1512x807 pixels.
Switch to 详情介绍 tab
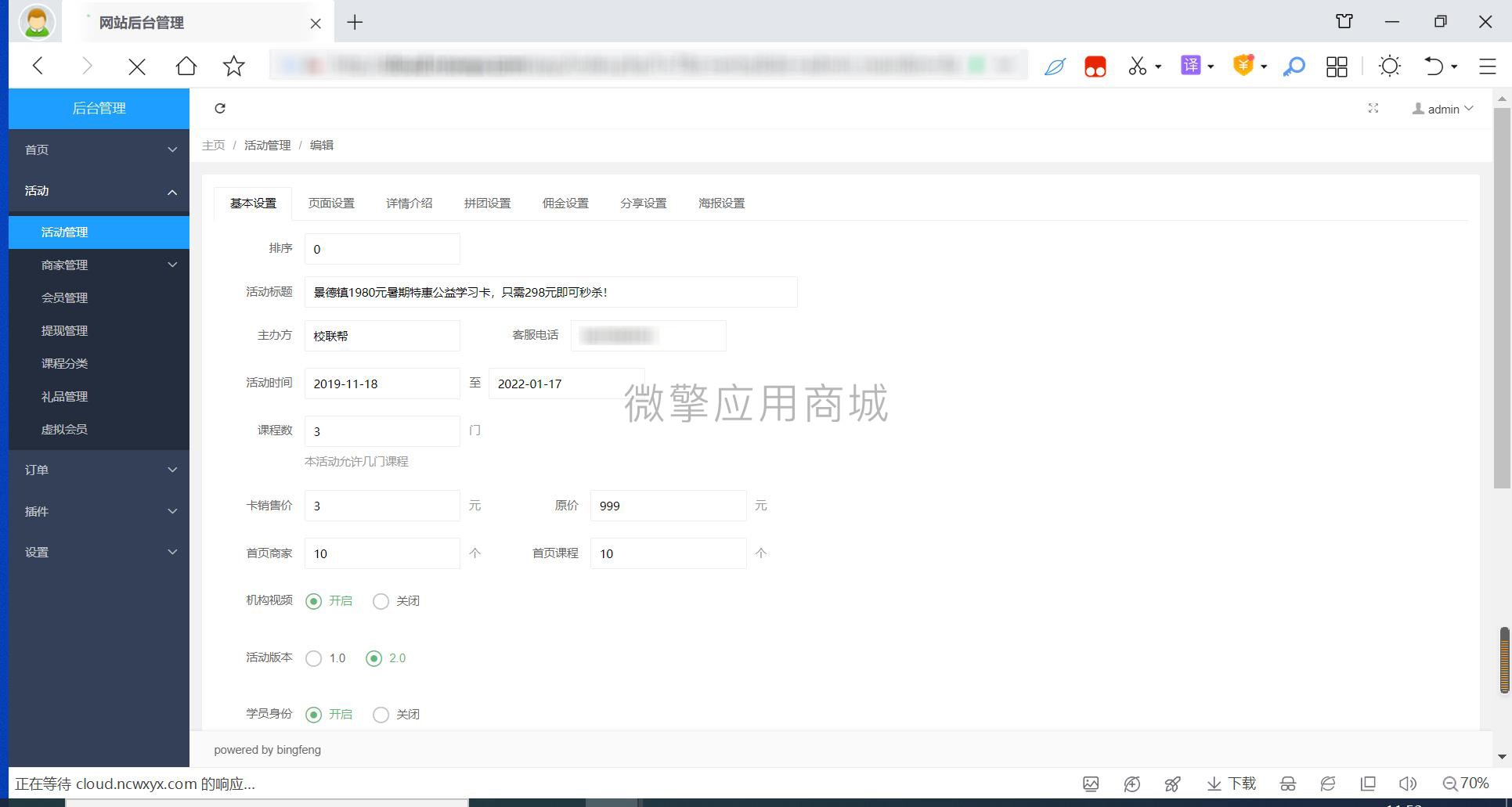click(x=409, y=204)
